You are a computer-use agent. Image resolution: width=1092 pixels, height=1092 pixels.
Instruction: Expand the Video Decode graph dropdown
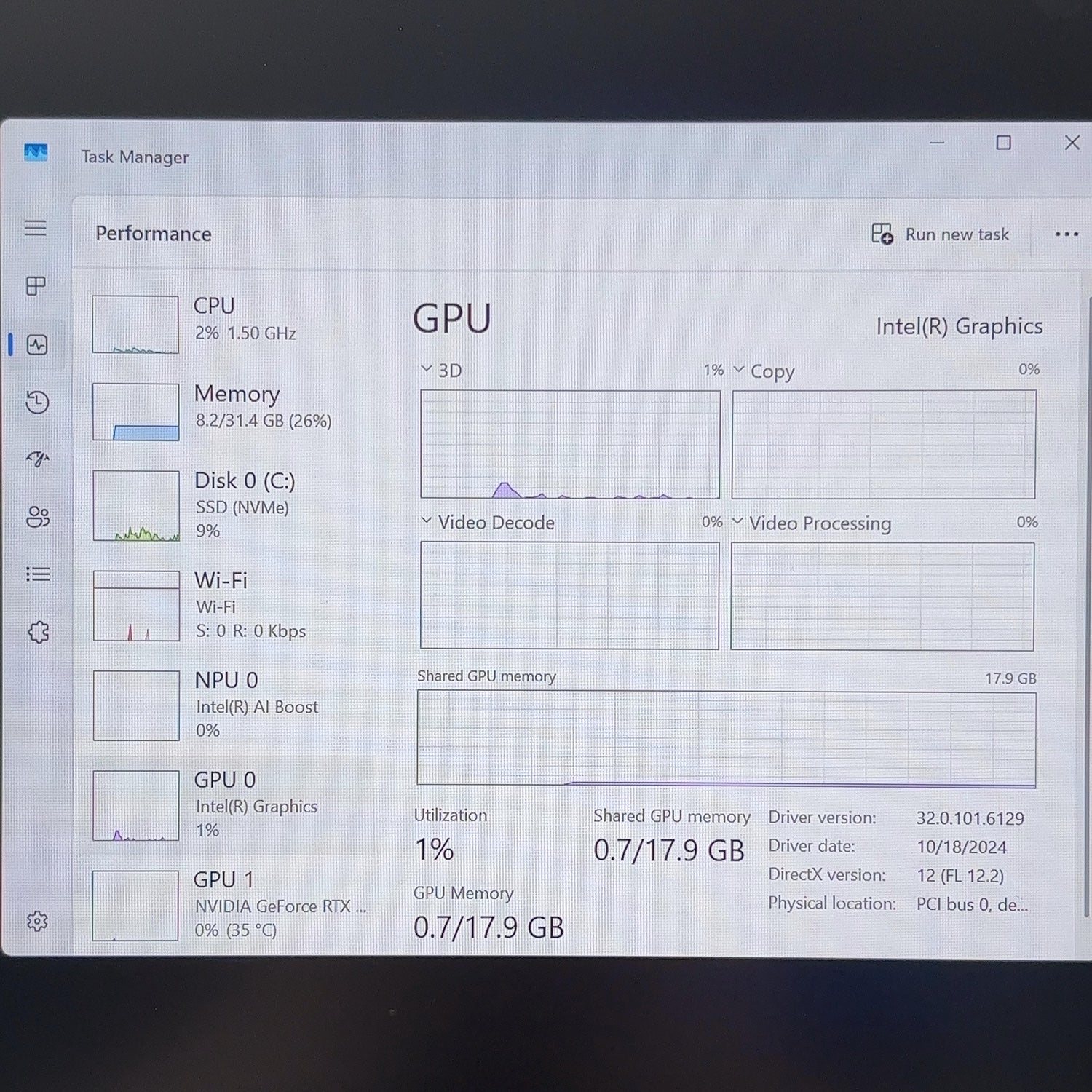(x=427, y=521)
